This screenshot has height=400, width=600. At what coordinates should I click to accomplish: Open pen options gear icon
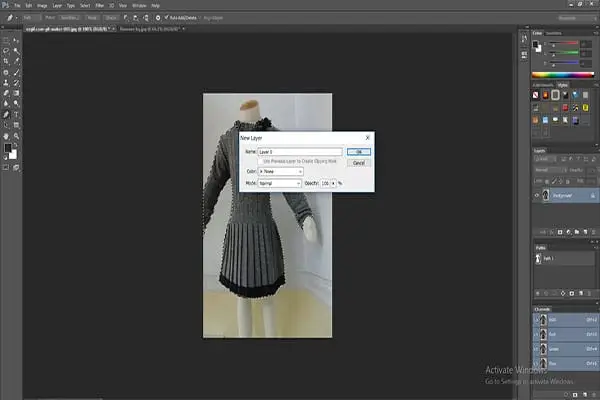(x=158, y=18)
